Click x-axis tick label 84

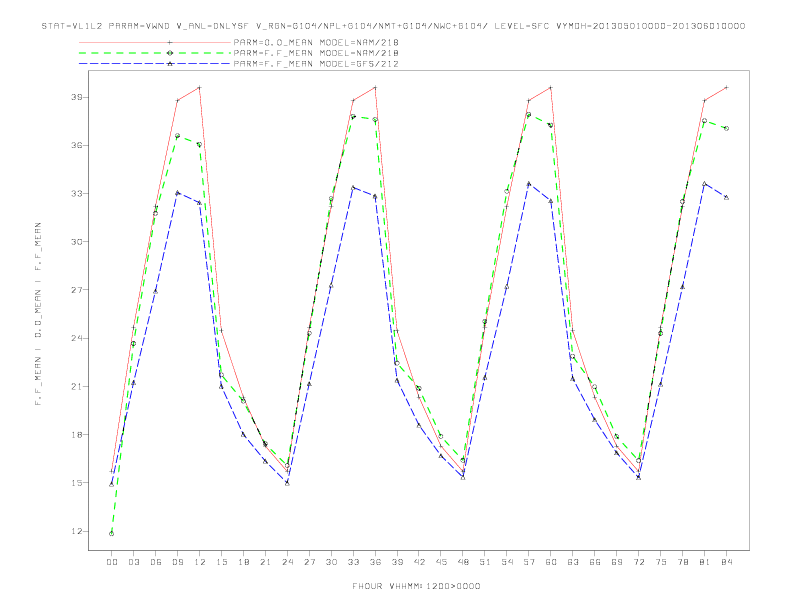(727, 562)
